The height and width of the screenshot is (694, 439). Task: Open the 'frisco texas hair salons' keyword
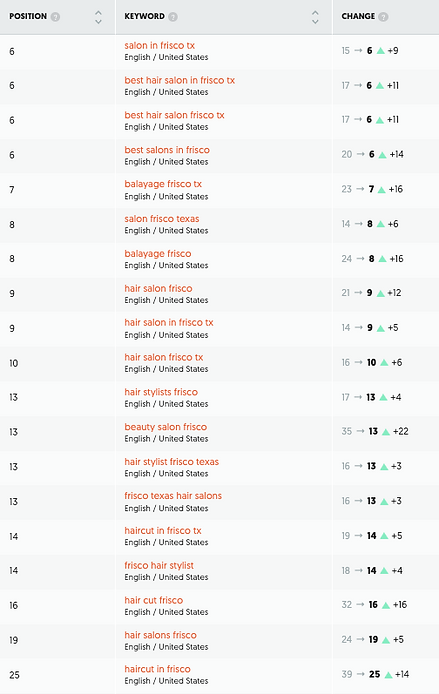(x=173, y=496)
